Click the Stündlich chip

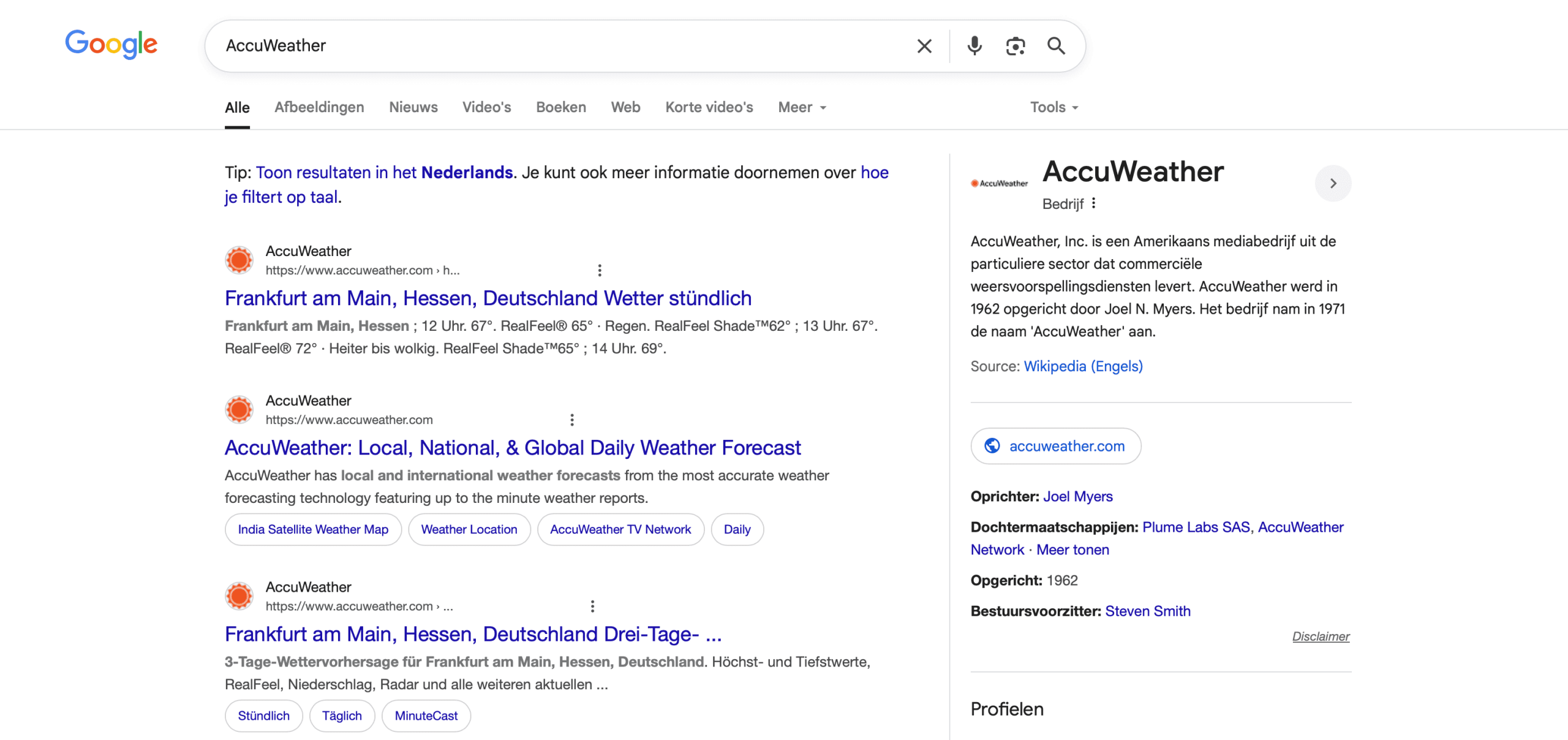point(263,715)
